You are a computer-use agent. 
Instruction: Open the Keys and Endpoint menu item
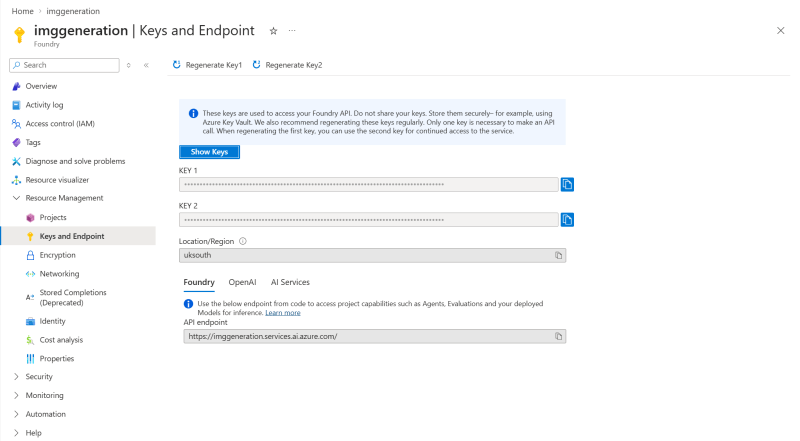pos(78,236)
